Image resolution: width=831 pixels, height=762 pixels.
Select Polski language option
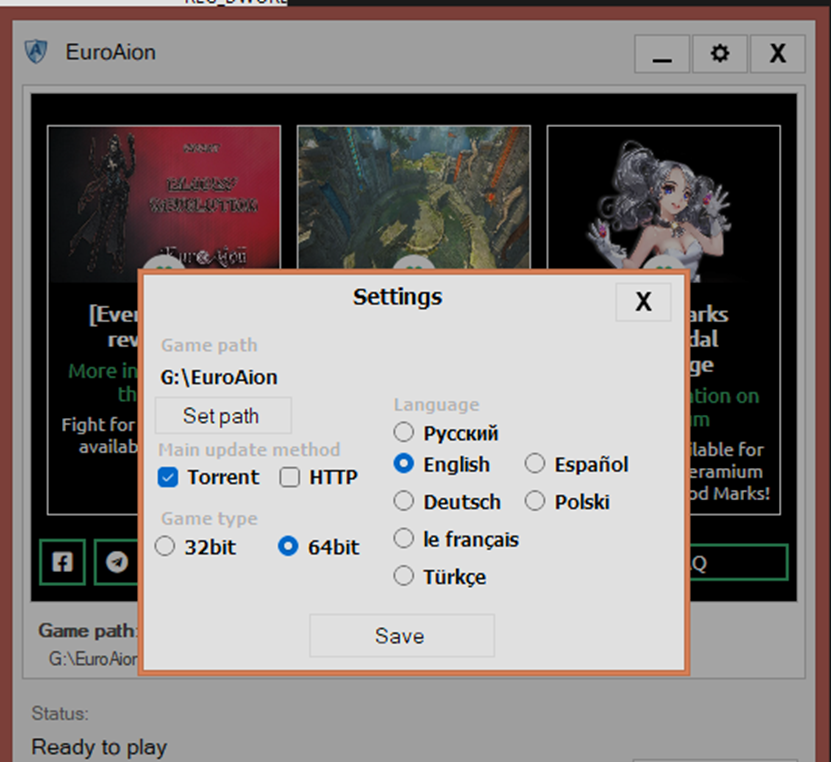click(x=535, y=501)
